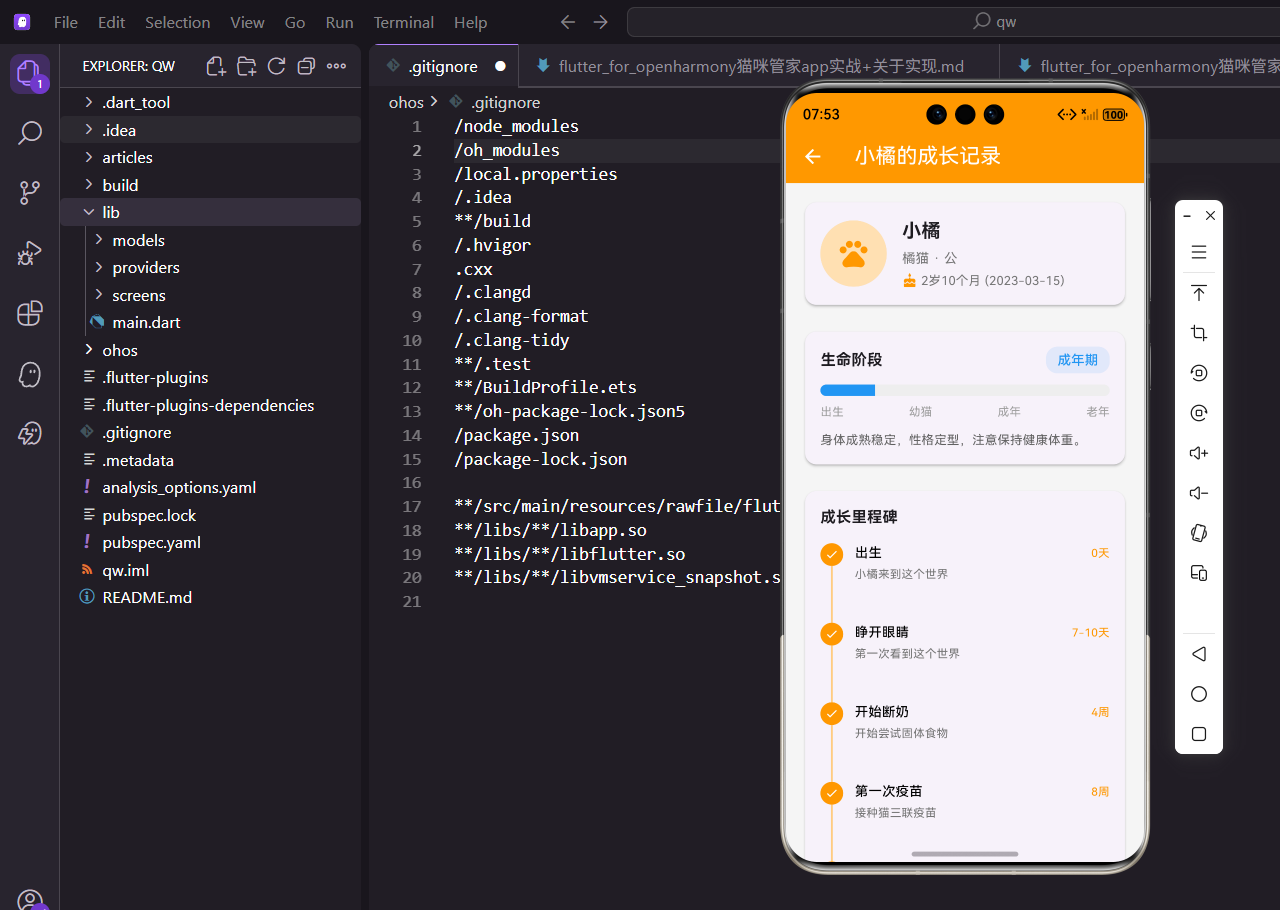Open the Edit menu
This screenshot has width=1280, height=910.
click(x=112, y=22)
